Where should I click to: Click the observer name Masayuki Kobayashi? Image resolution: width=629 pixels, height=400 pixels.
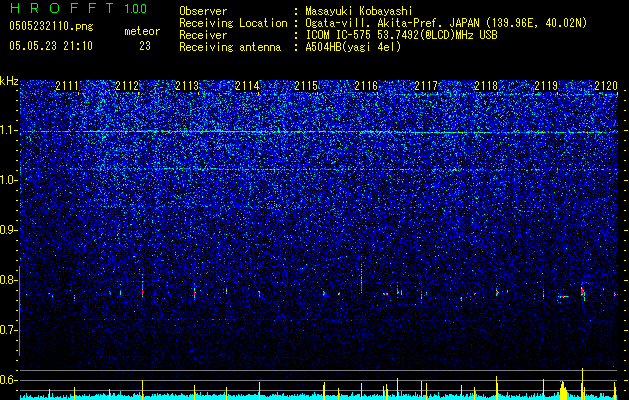(358, 12)
